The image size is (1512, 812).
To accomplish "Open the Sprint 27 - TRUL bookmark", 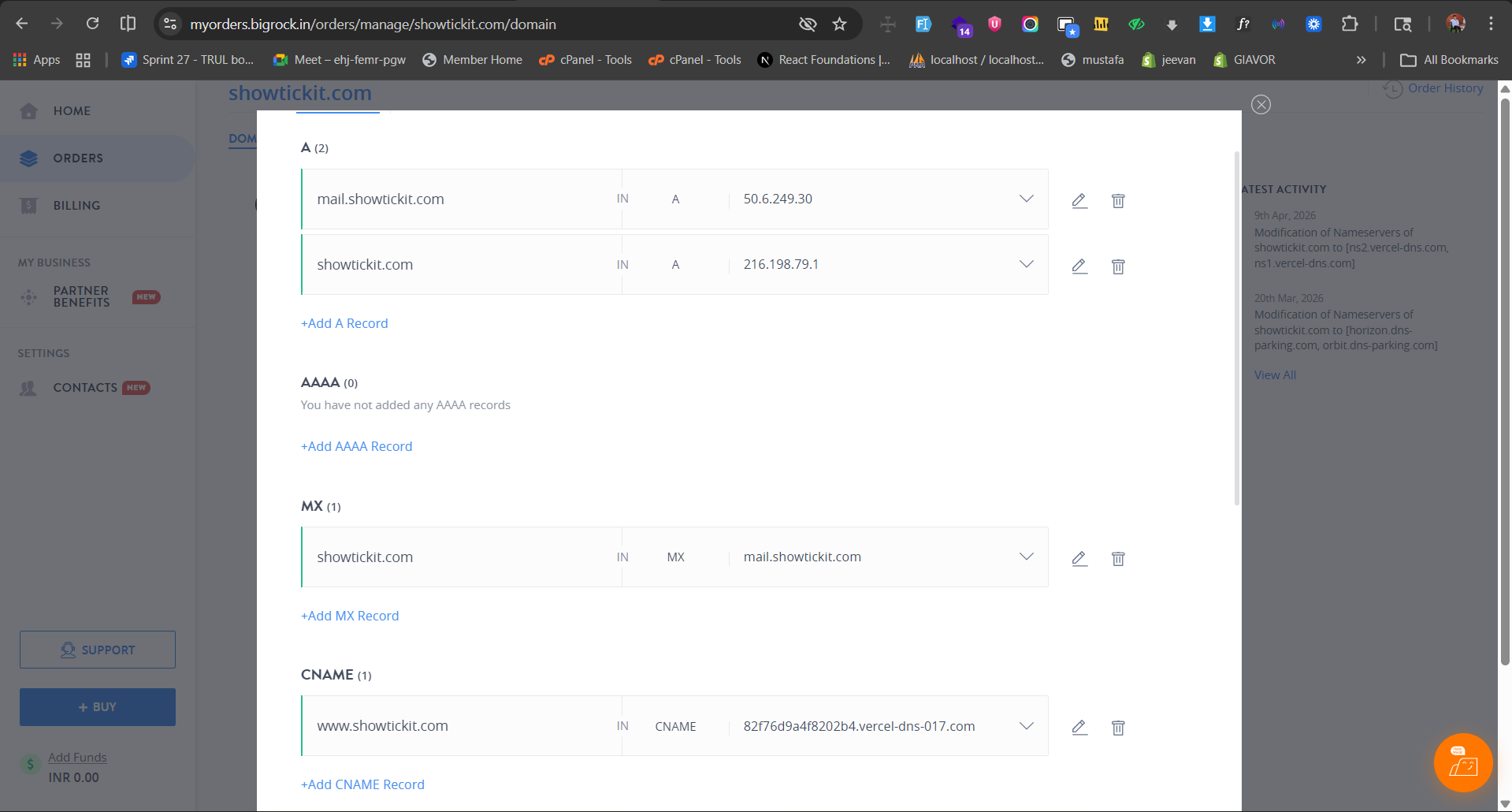I will (x=188, y=60).
